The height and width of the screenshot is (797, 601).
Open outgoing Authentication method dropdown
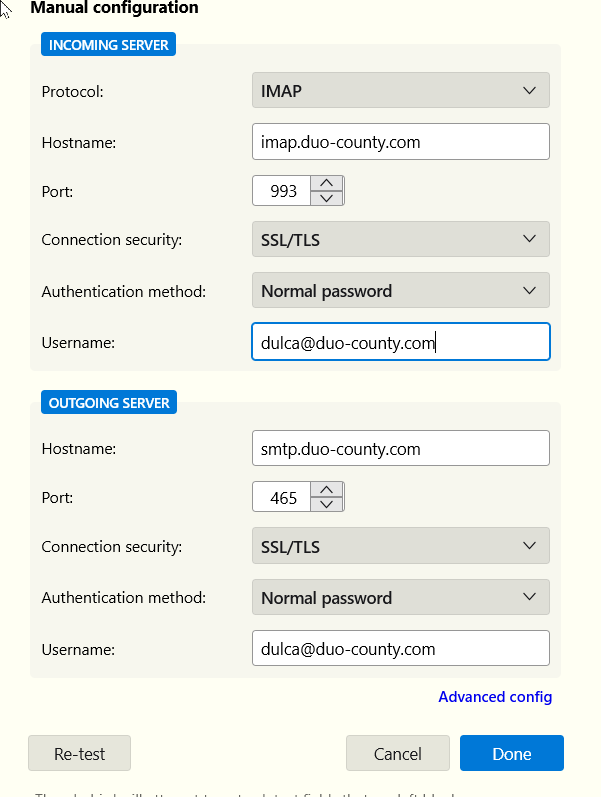400,598
